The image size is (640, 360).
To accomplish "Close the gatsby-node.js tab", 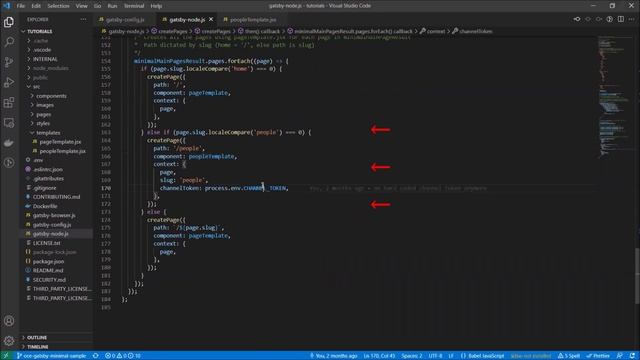I will [211, 19].
